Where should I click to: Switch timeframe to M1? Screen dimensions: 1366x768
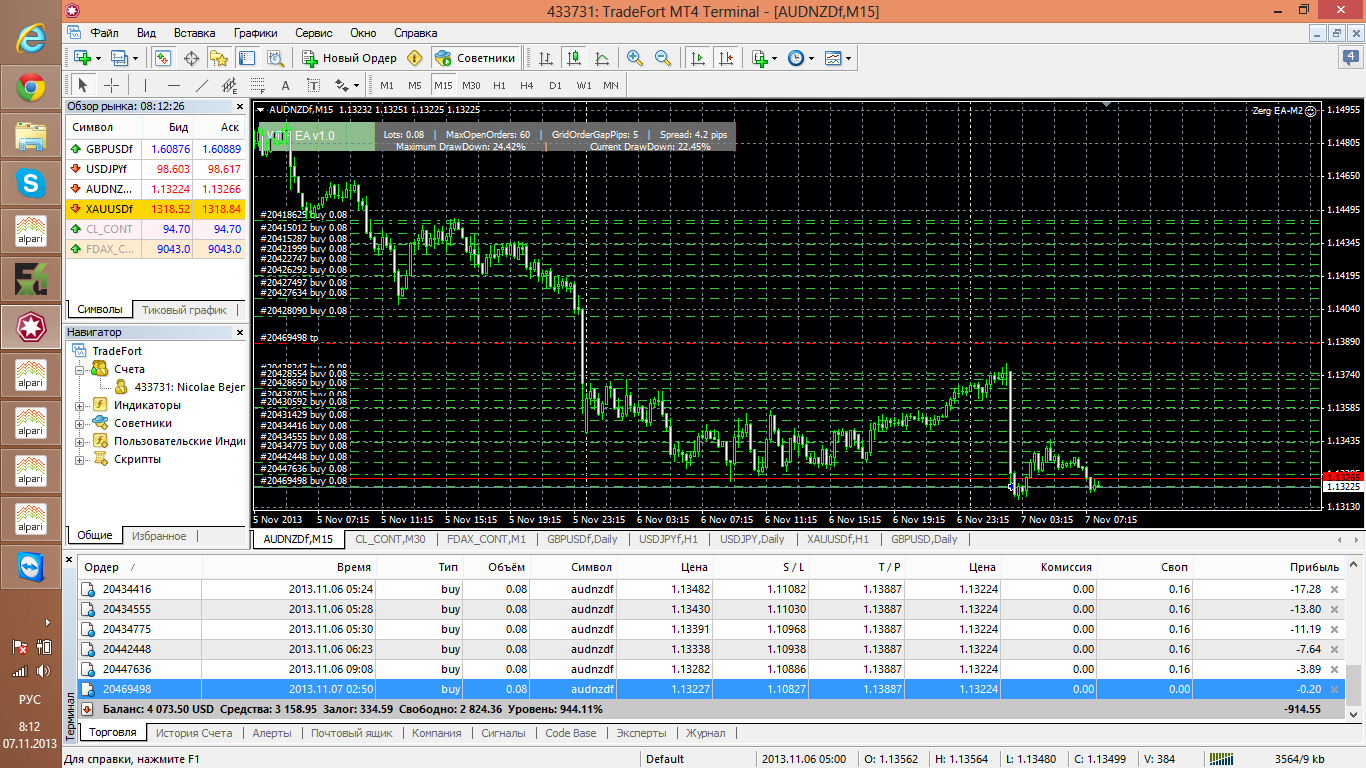(387, 85)
